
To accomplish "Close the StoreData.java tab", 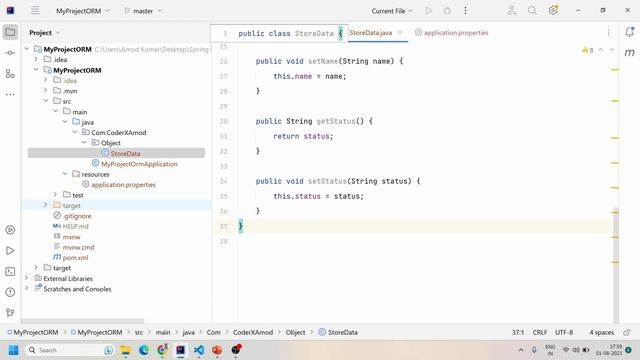I will pos(400,33).
